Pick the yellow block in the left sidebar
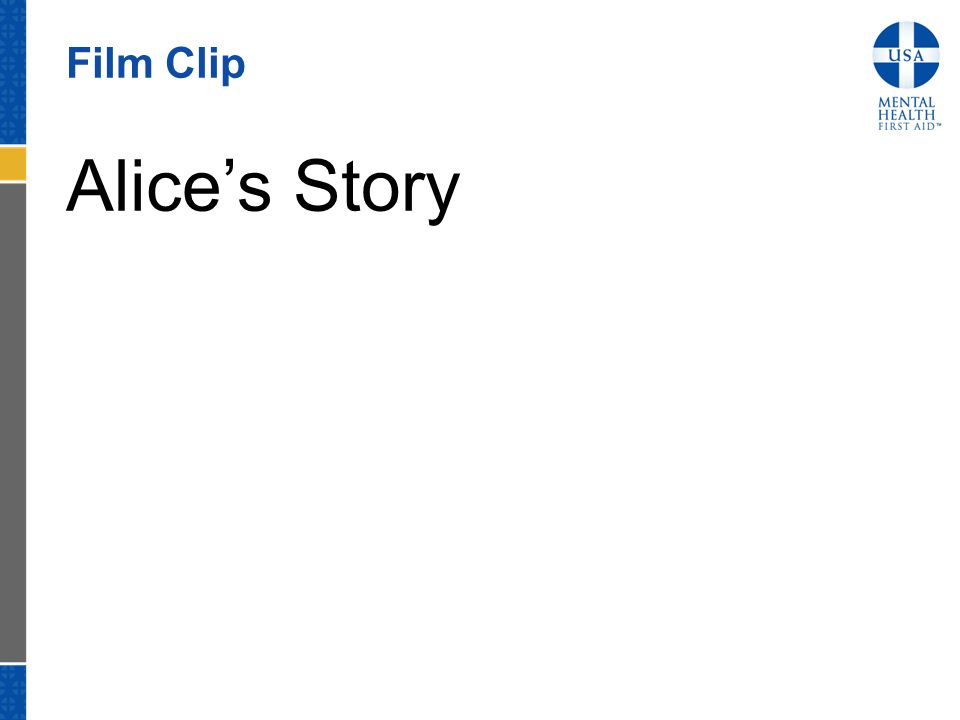This screenshot has width=960, height=720. tap(13, 163)
